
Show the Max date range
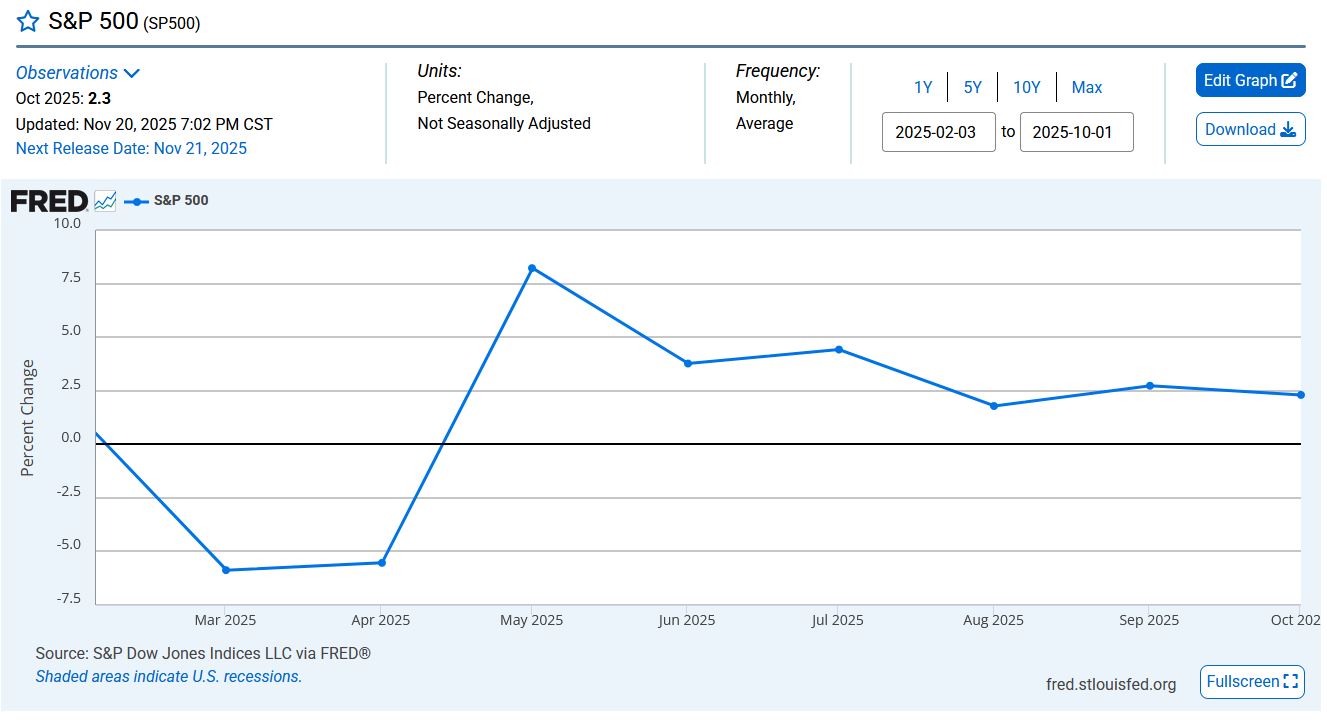click(1086, 88)
